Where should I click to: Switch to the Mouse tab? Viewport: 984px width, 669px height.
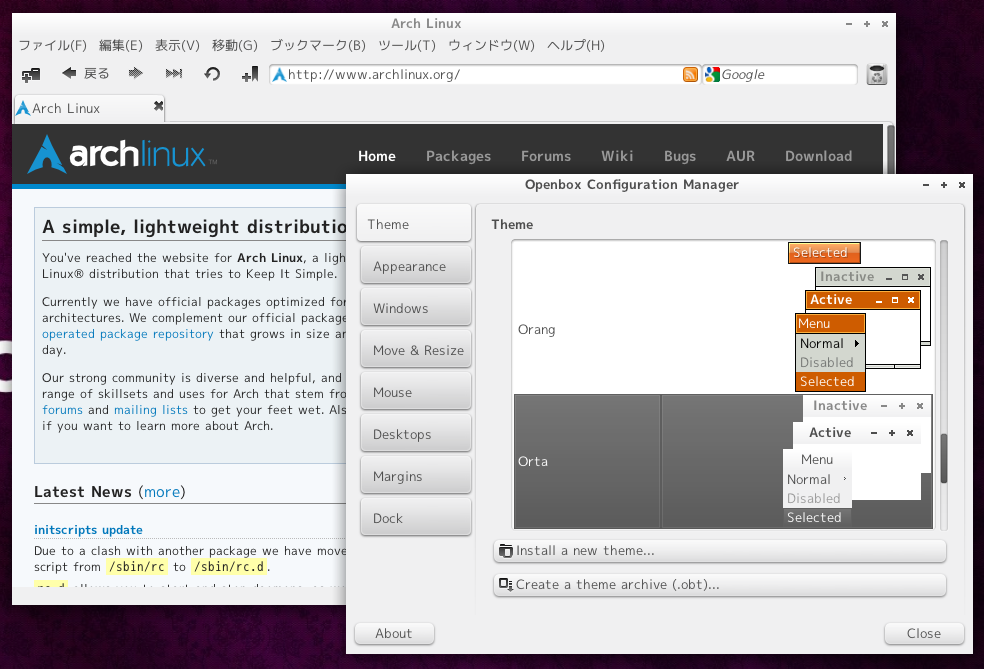(x=415, y=392)
